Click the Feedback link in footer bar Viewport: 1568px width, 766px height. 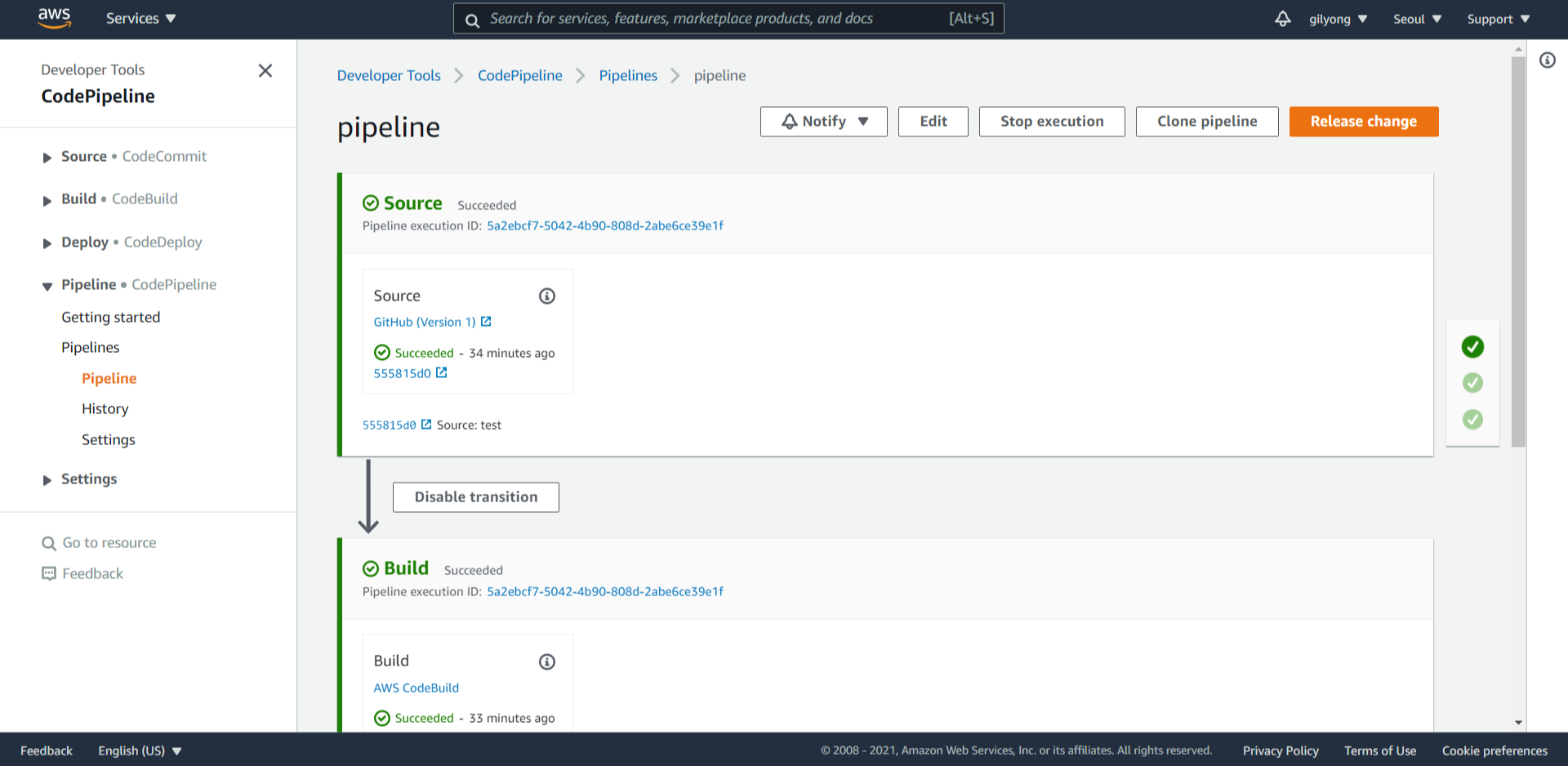click(x=47, y=750)
